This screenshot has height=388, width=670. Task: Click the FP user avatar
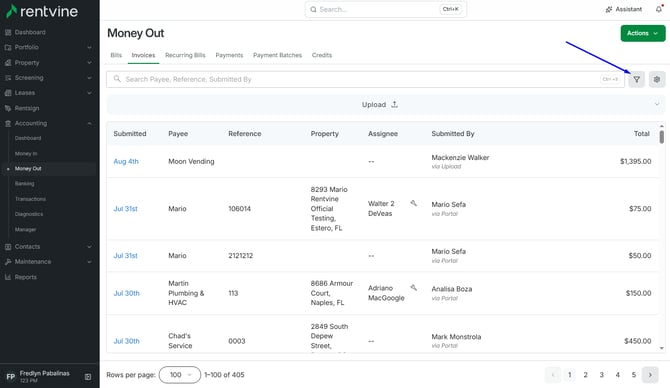click(10, 376)
